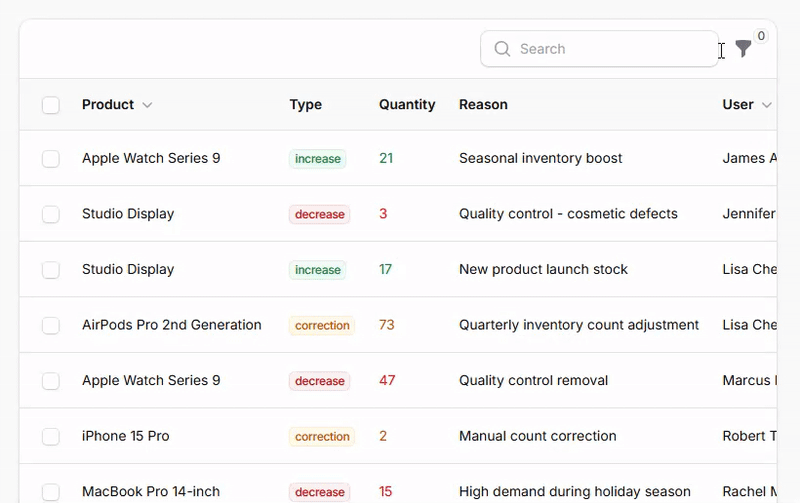Screen dimensions: 800x503
Task: Click quantity value 2
Action: [383, 436]
